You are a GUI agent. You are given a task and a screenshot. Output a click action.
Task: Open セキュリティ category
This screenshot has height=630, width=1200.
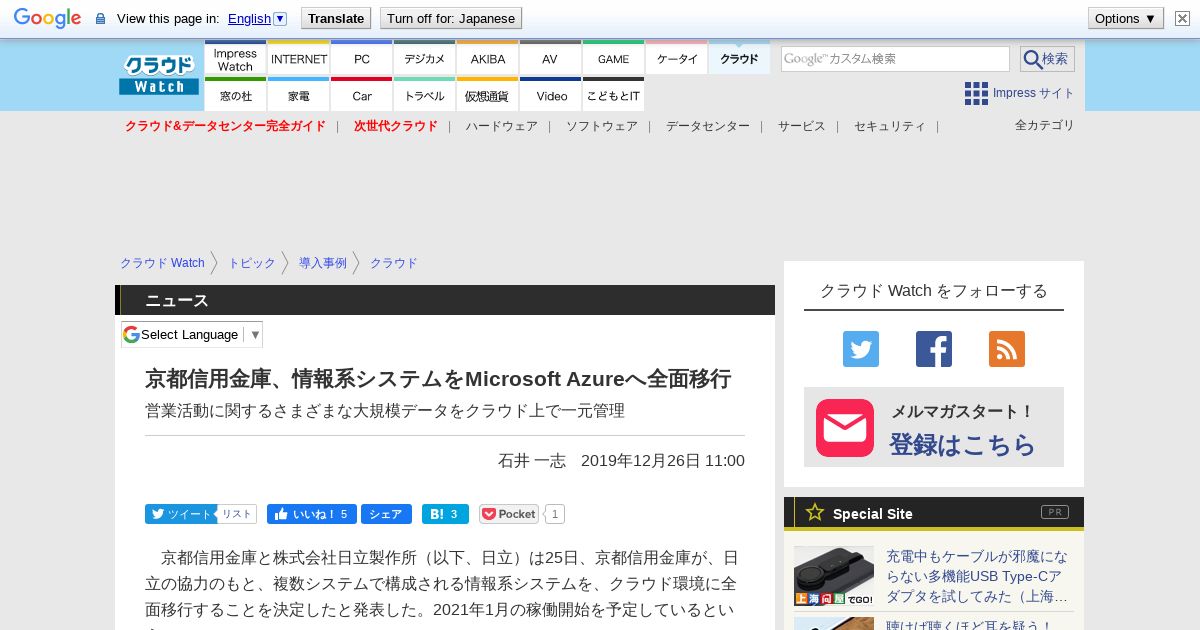890,126
